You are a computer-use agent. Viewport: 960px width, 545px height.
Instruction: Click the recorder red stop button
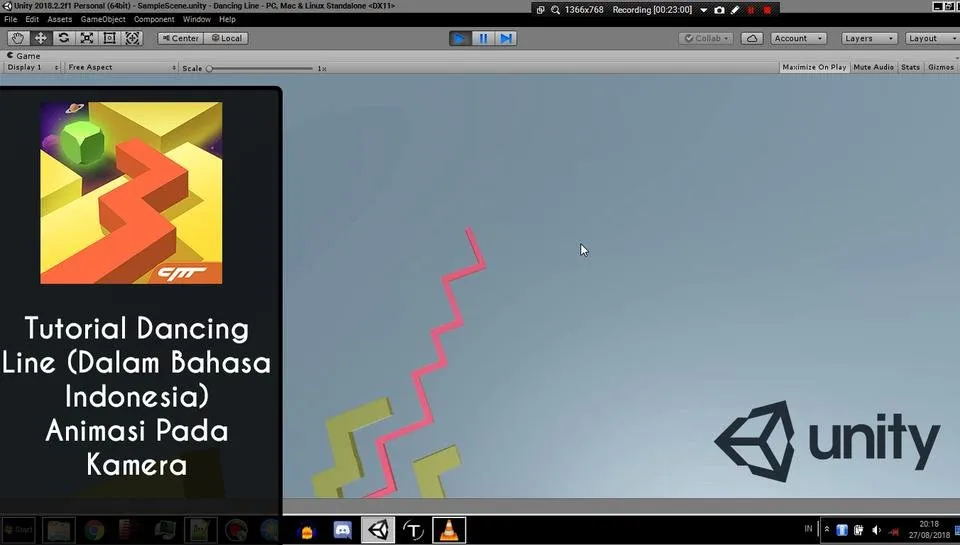coord(767,10)
